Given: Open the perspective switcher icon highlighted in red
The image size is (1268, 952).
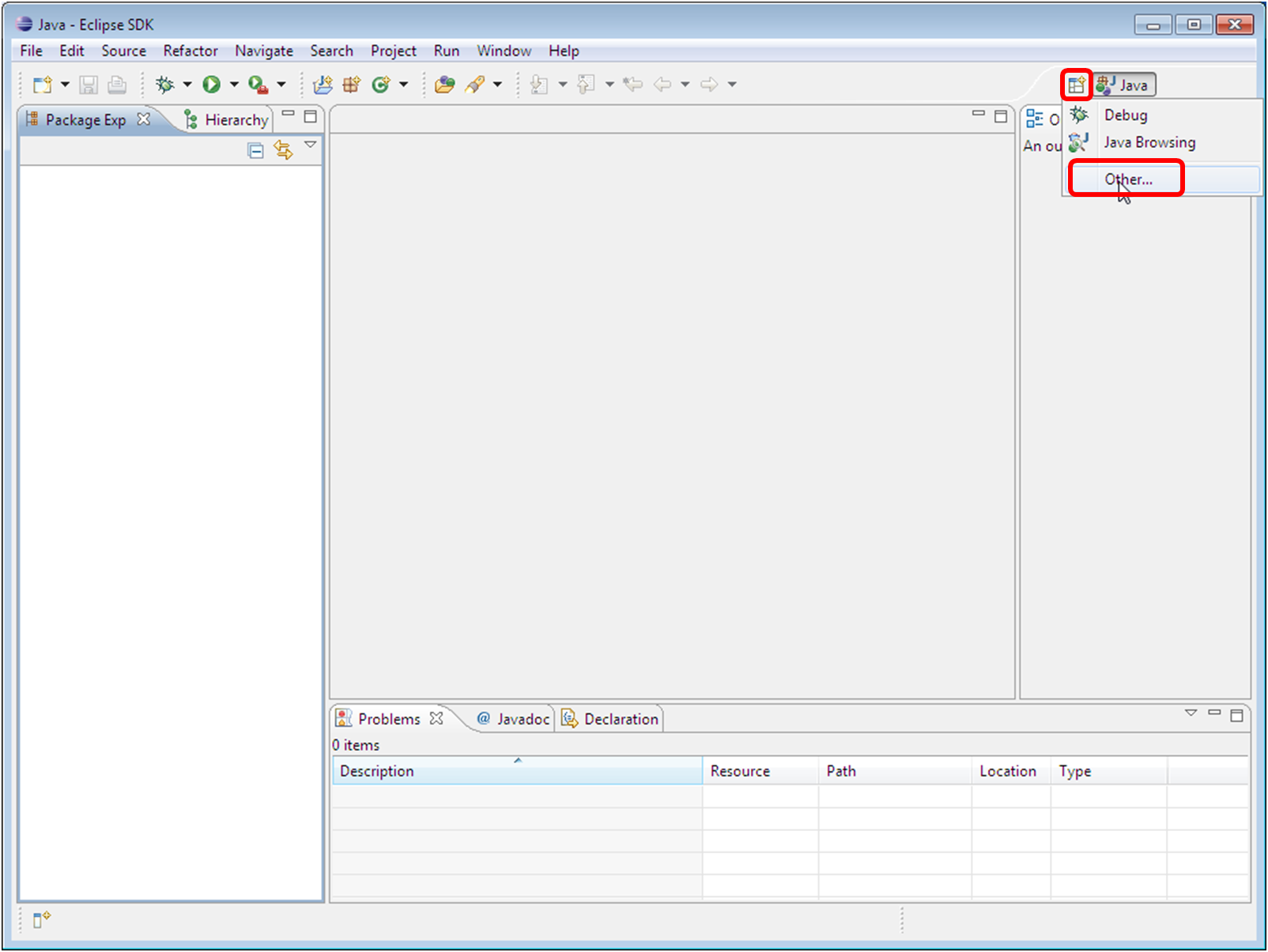Looking at the screenshot, I should coord(1076,85).
